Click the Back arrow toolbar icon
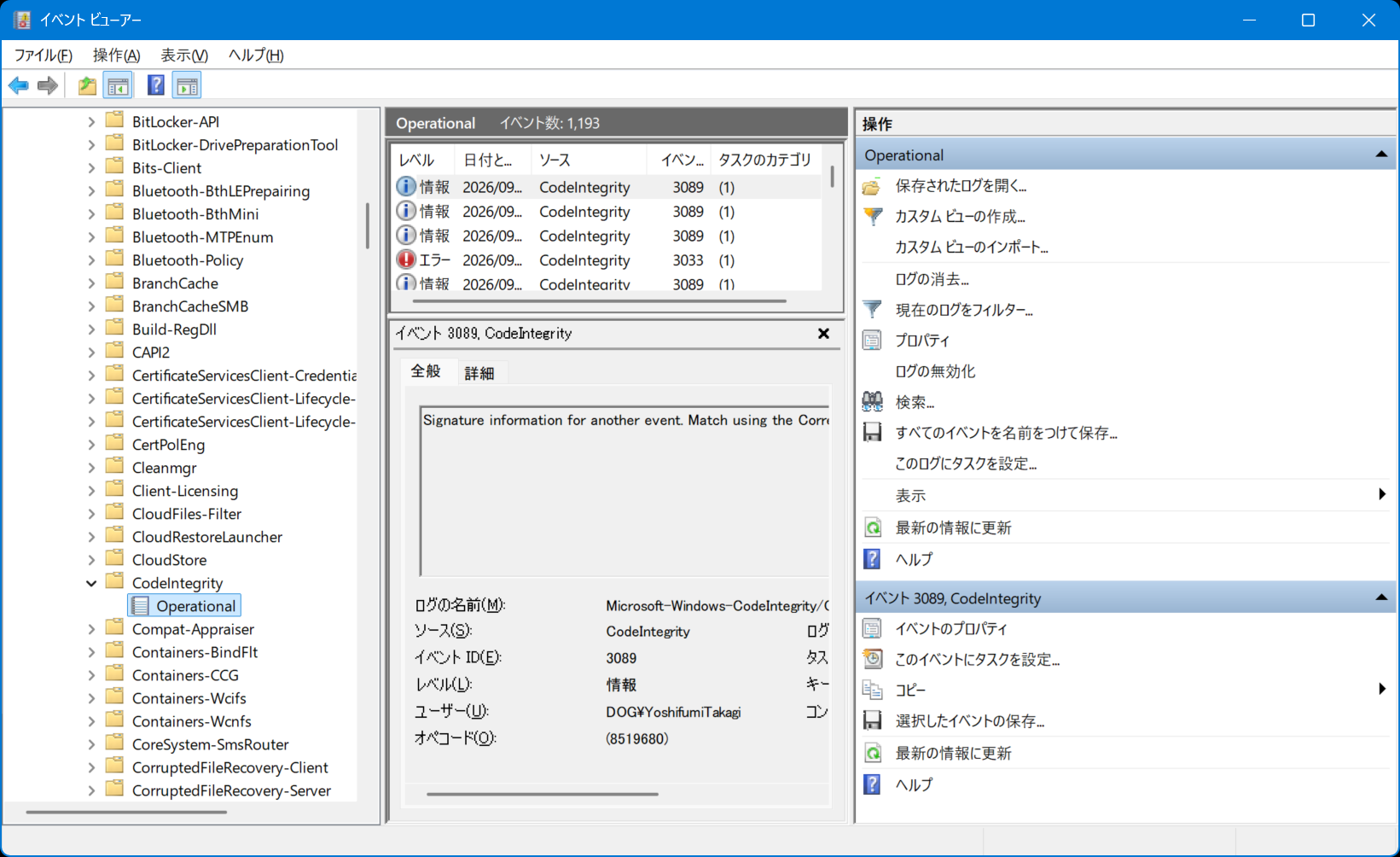The height and width of the screenshot is (857, 1400). click(x=19, y=85)
